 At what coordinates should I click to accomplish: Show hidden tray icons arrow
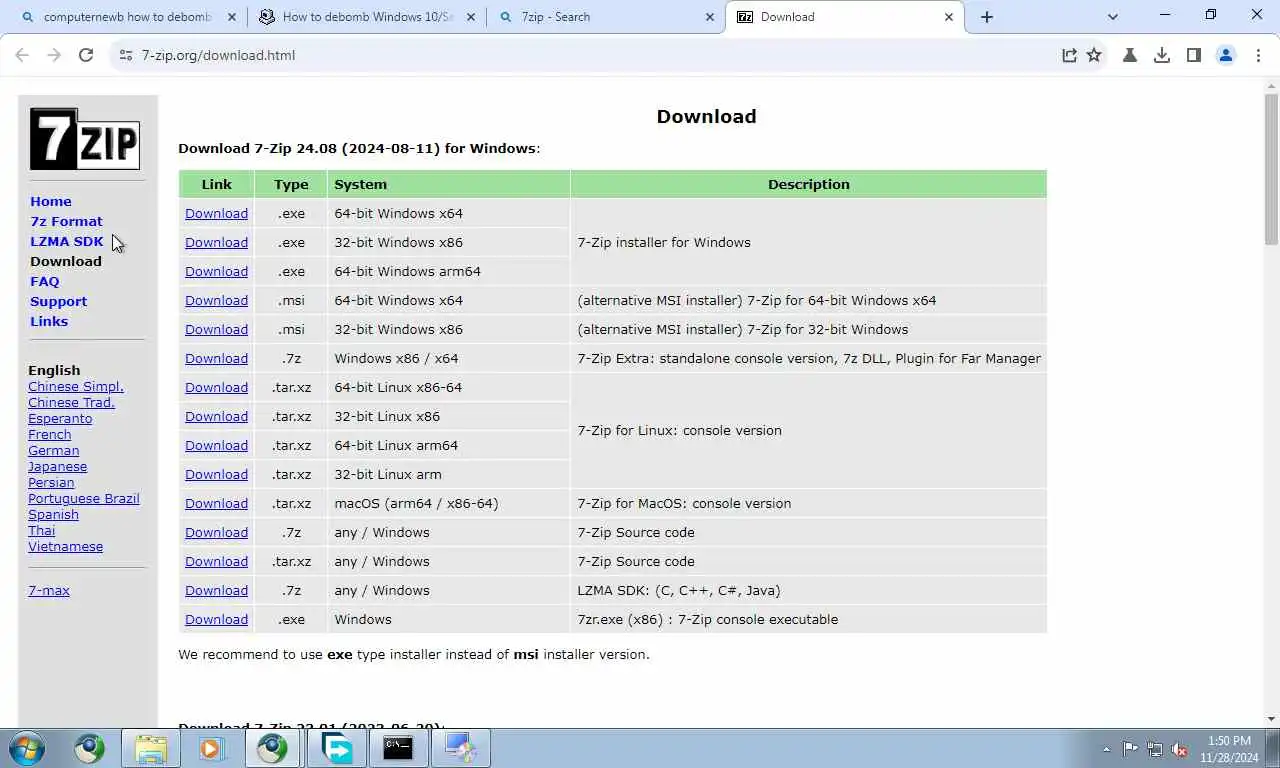(1106, 748)
